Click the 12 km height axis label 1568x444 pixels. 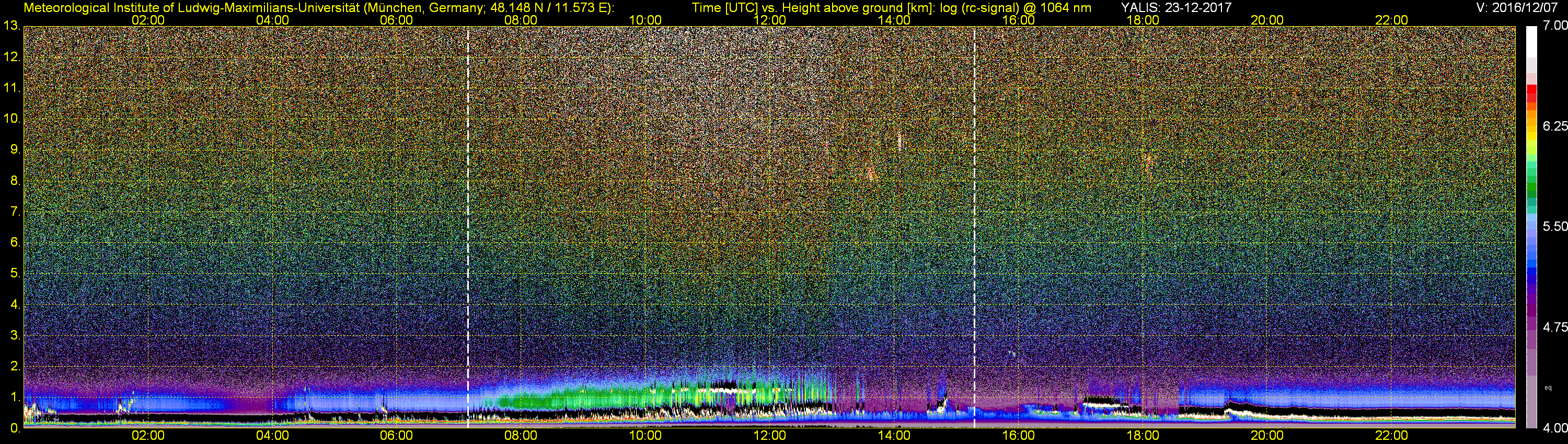pos(11,57)
